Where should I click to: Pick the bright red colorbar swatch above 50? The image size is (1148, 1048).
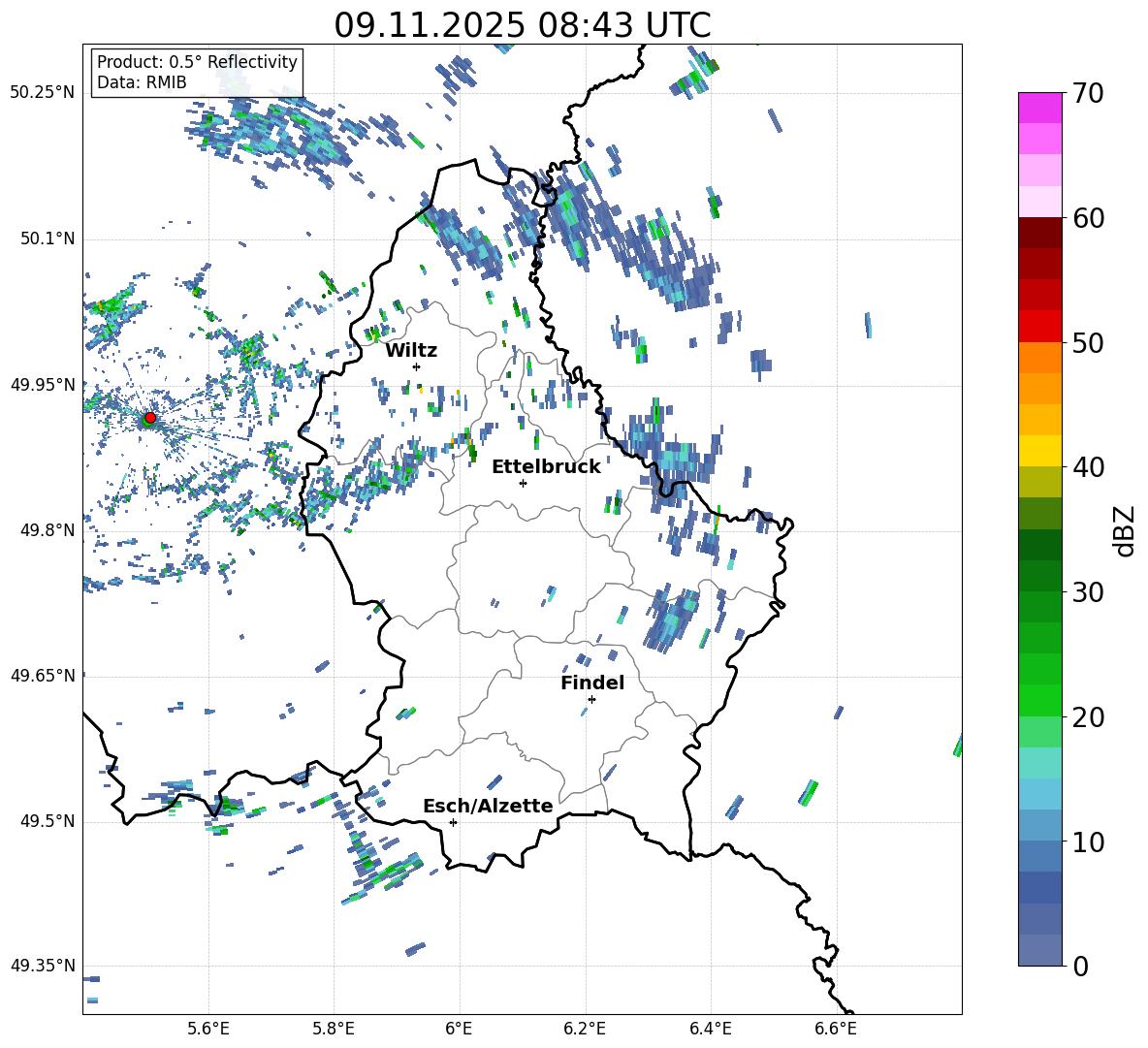(1040, 326)
